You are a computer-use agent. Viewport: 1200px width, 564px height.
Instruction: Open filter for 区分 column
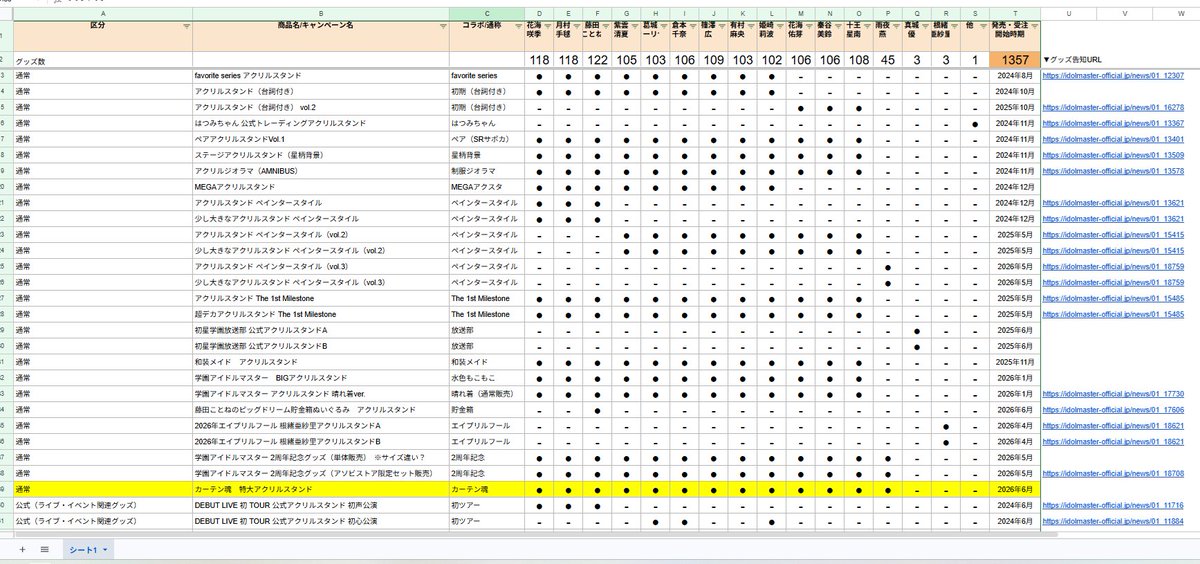pos(186,28)
